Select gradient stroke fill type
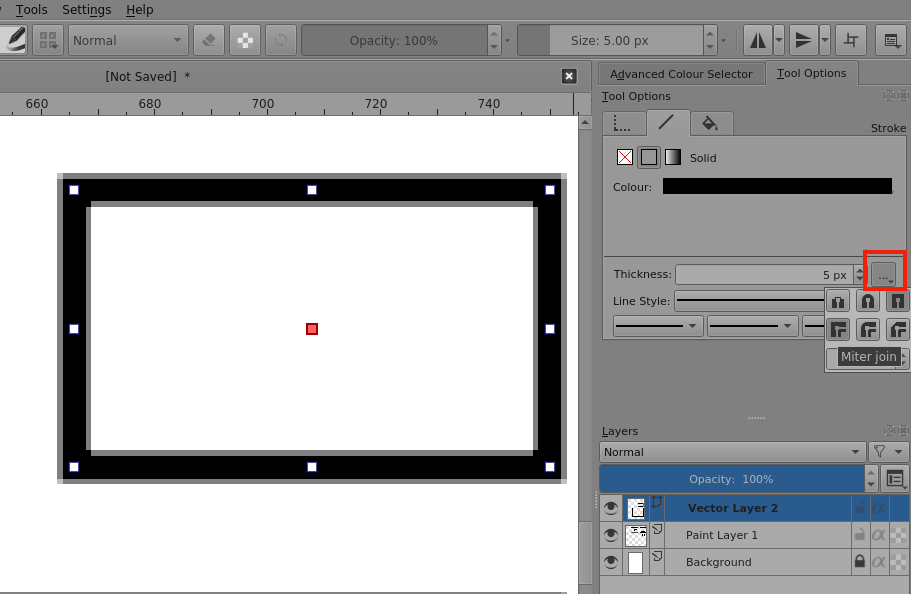The image size is (911, 594). click(673, 158)
